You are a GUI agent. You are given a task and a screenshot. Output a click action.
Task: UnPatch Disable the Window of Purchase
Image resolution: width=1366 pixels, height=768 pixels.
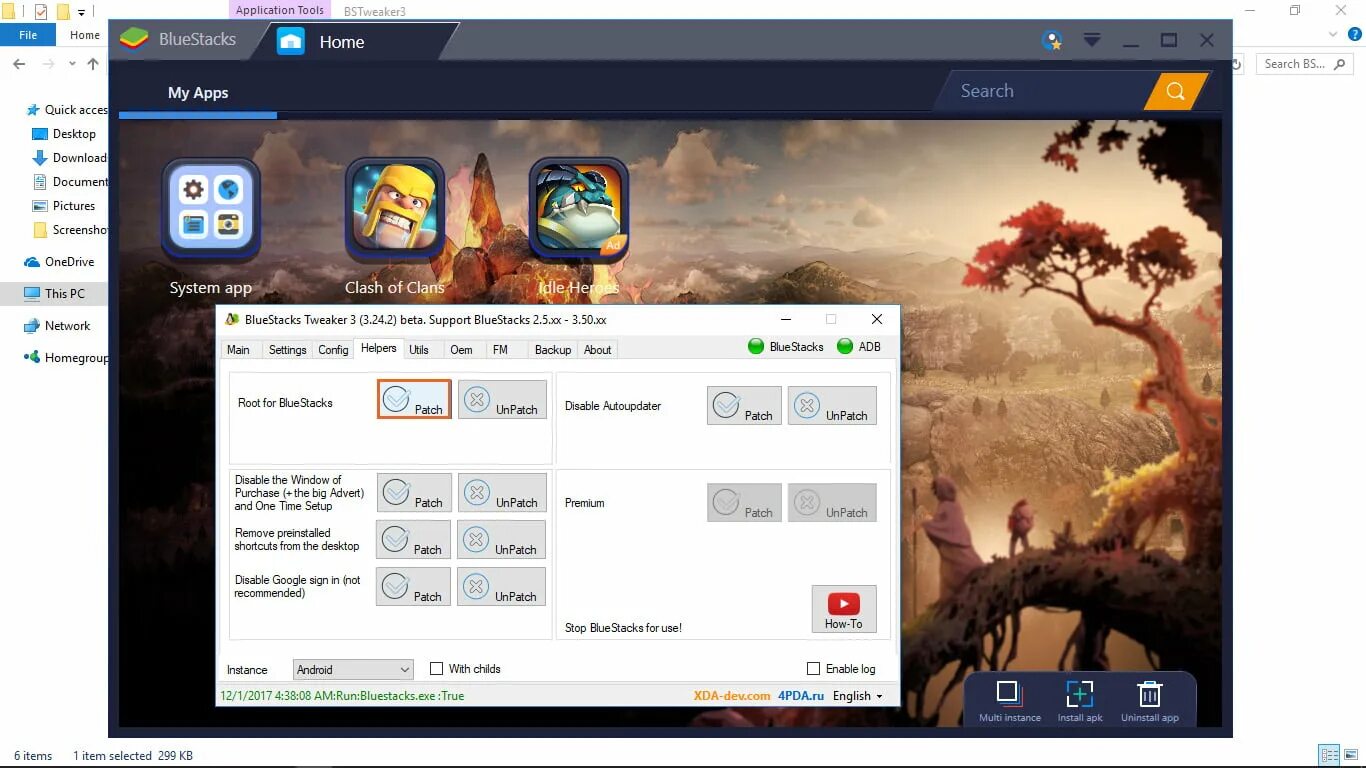502,492
